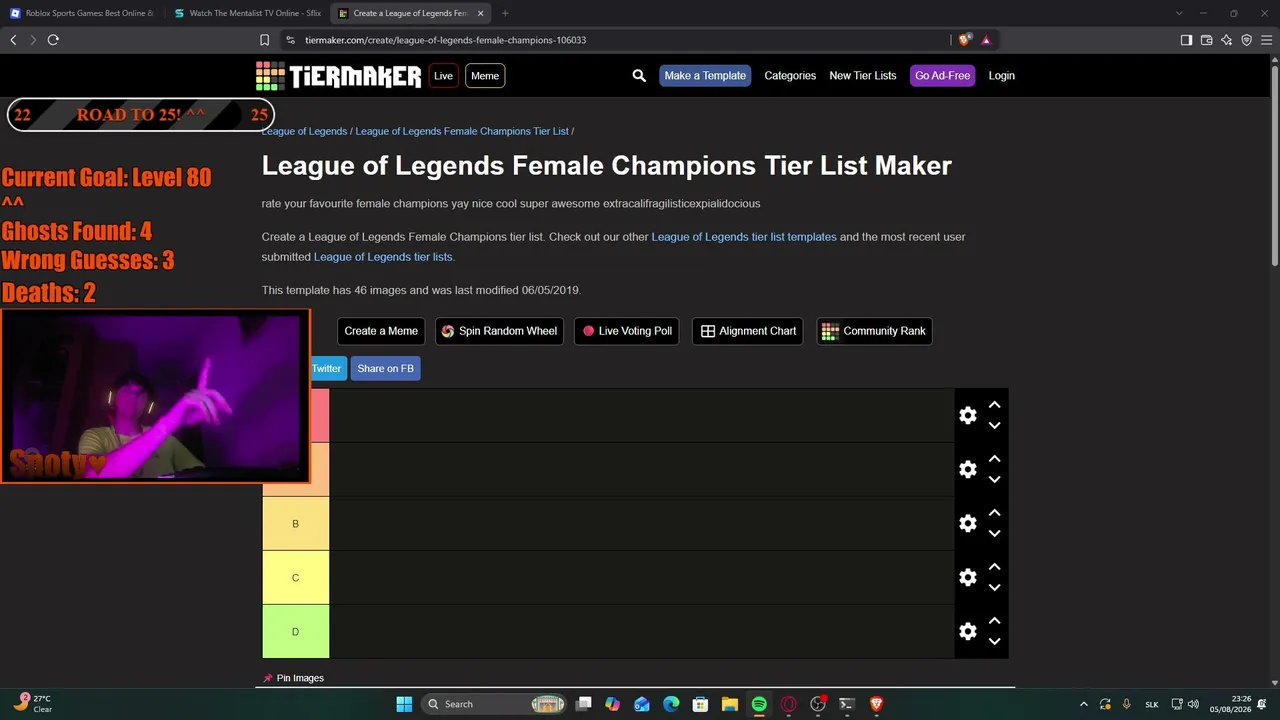1280x720 pixels.
Task: Open the Brave Shields lion icon
Action: [x=964, y=40]
